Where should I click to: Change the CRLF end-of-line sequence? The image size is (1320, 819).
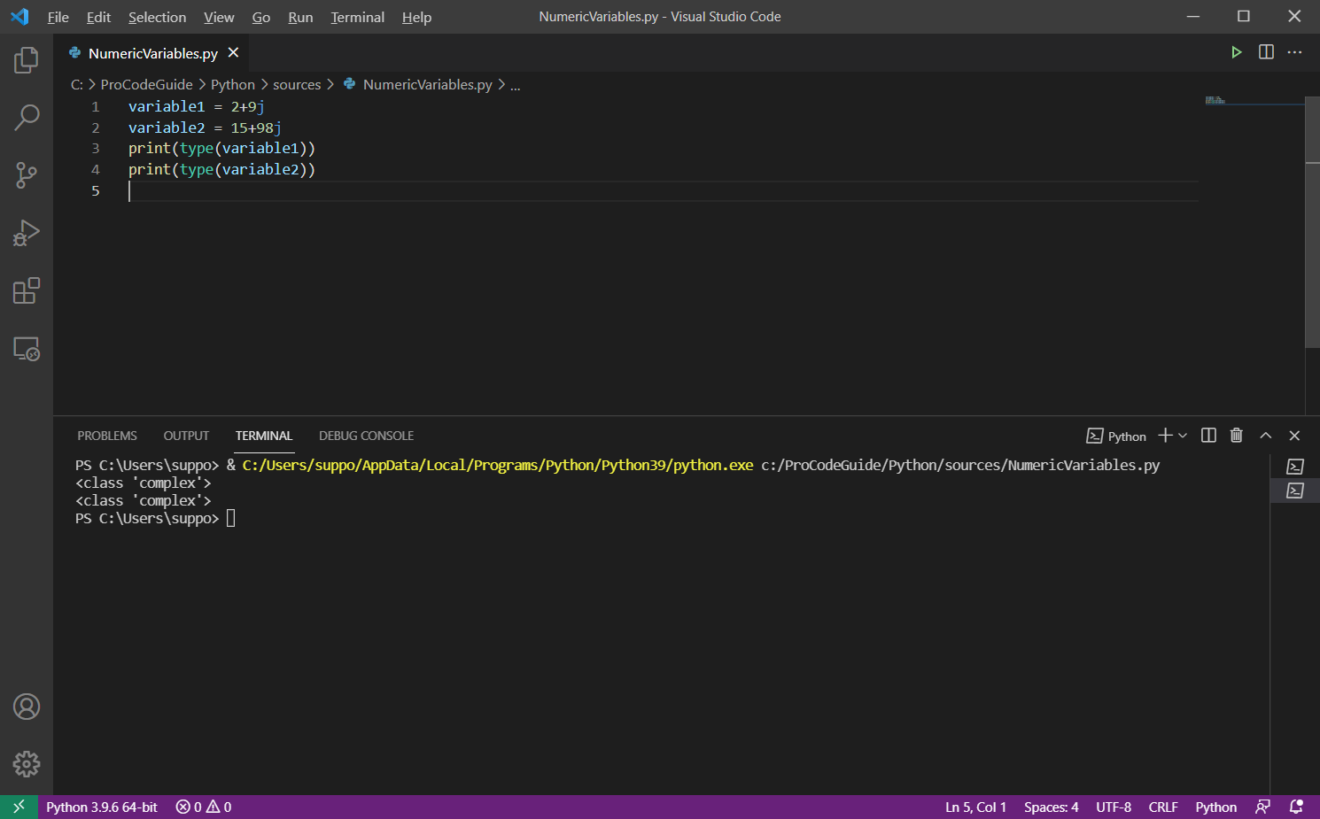pos(1163,807)
